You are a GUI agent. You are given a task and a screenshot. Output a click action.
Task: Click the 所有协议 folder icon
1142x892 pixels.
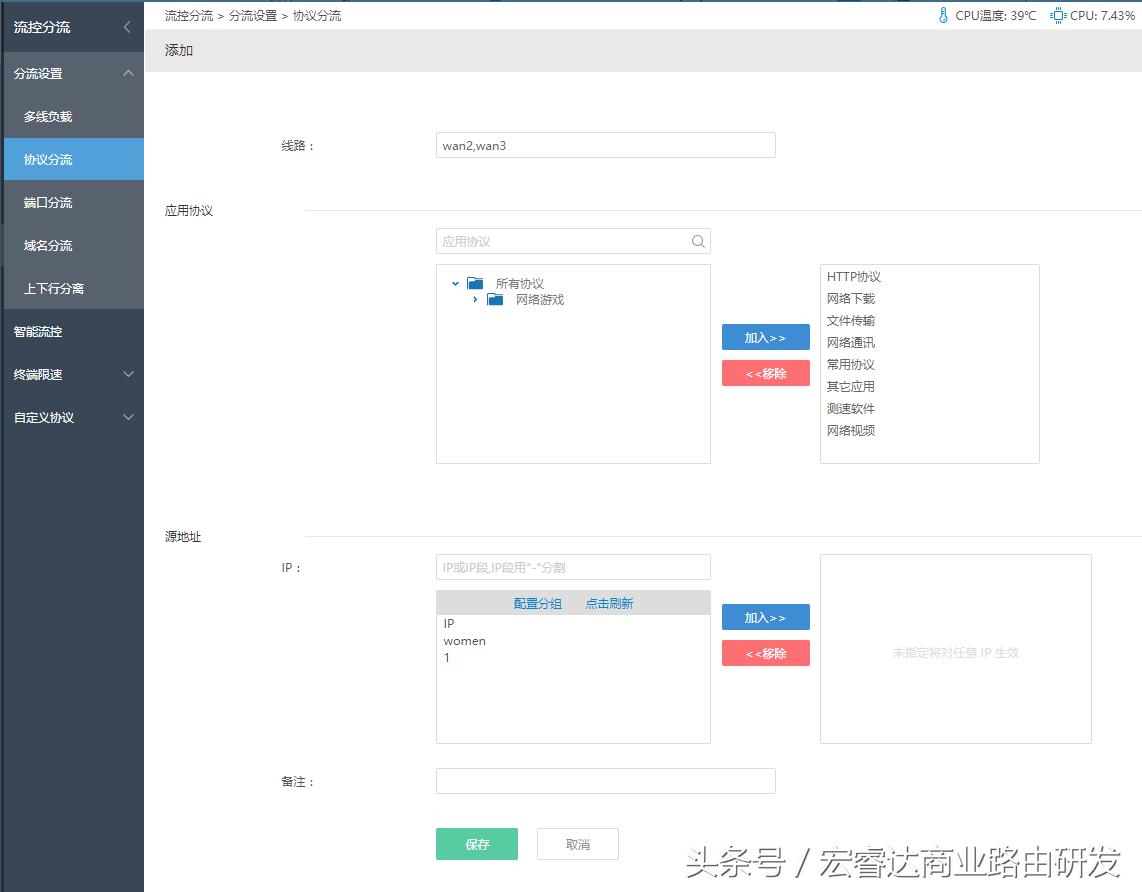click(475, 283)
